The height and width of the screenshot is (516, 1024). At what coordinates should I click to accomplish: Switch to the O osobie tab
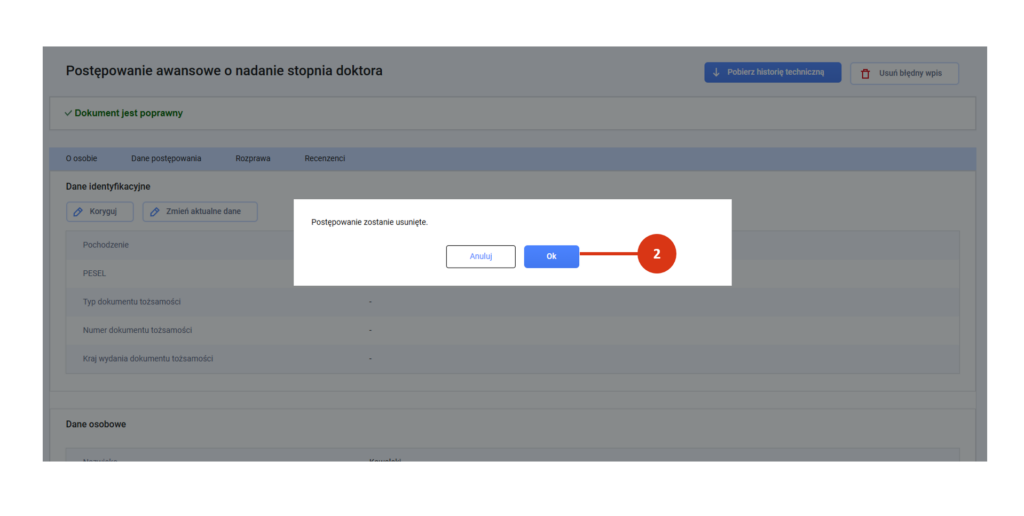82,159
